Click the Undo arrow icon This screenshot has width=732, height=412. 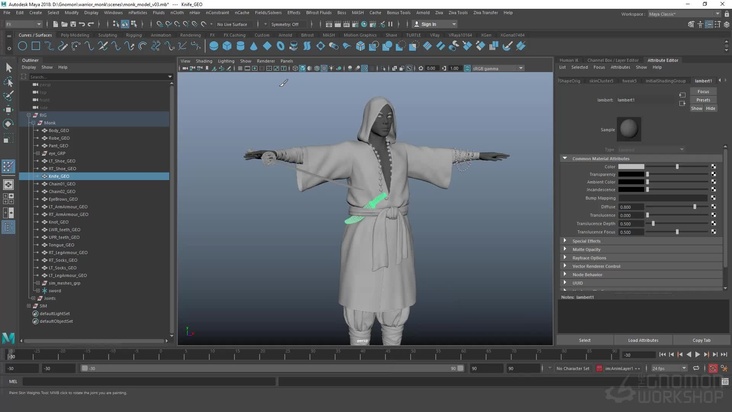click(82, 24)
